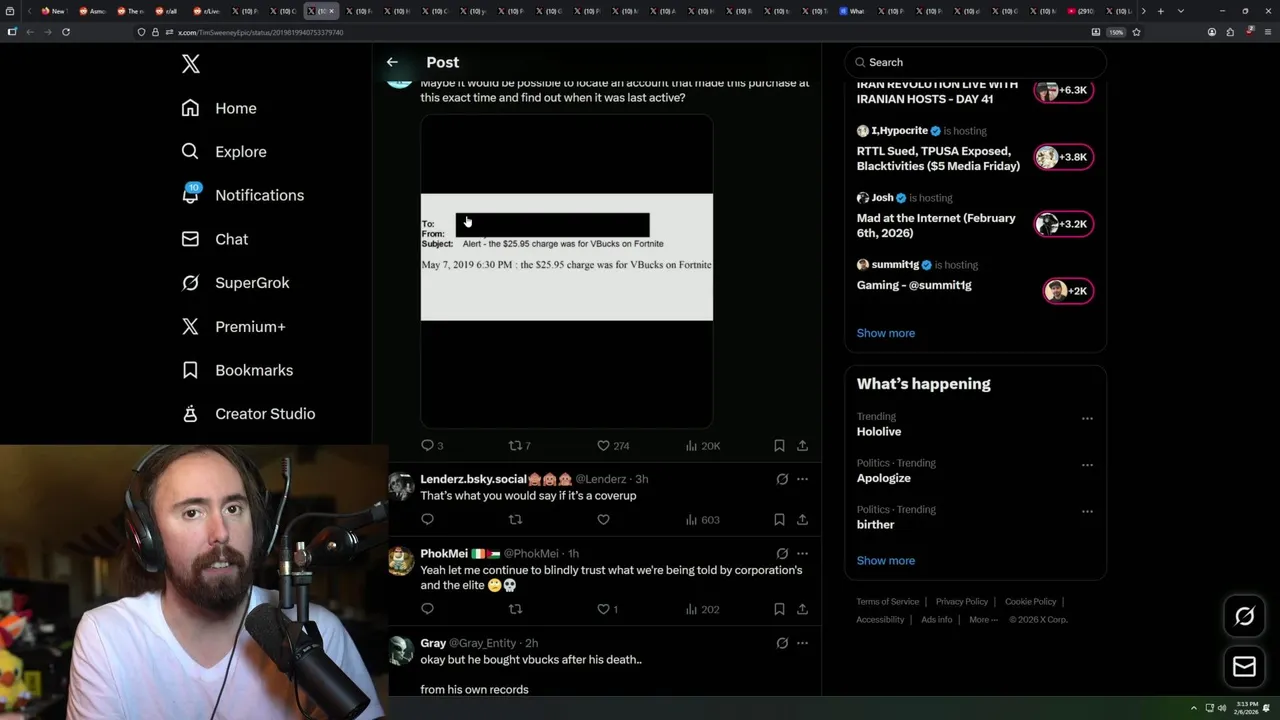
Task: Expand the More footer menu
Action: click(x=983, y=620)
